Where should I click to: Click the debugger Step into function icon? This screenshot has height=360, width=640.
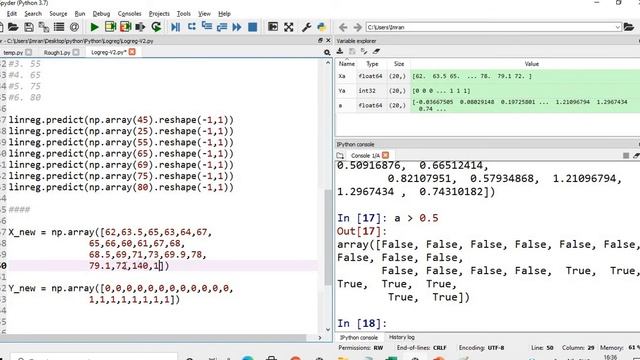point(207,27)
